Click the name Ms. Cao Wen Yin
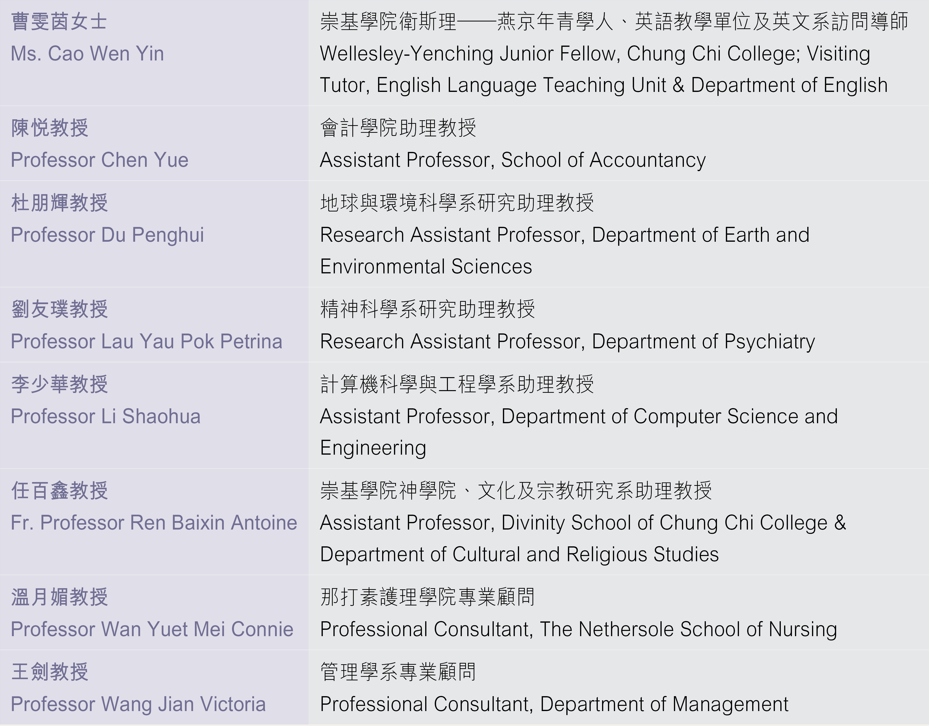The height and width of the screenshot is (726, 929). tap(87, 54)
